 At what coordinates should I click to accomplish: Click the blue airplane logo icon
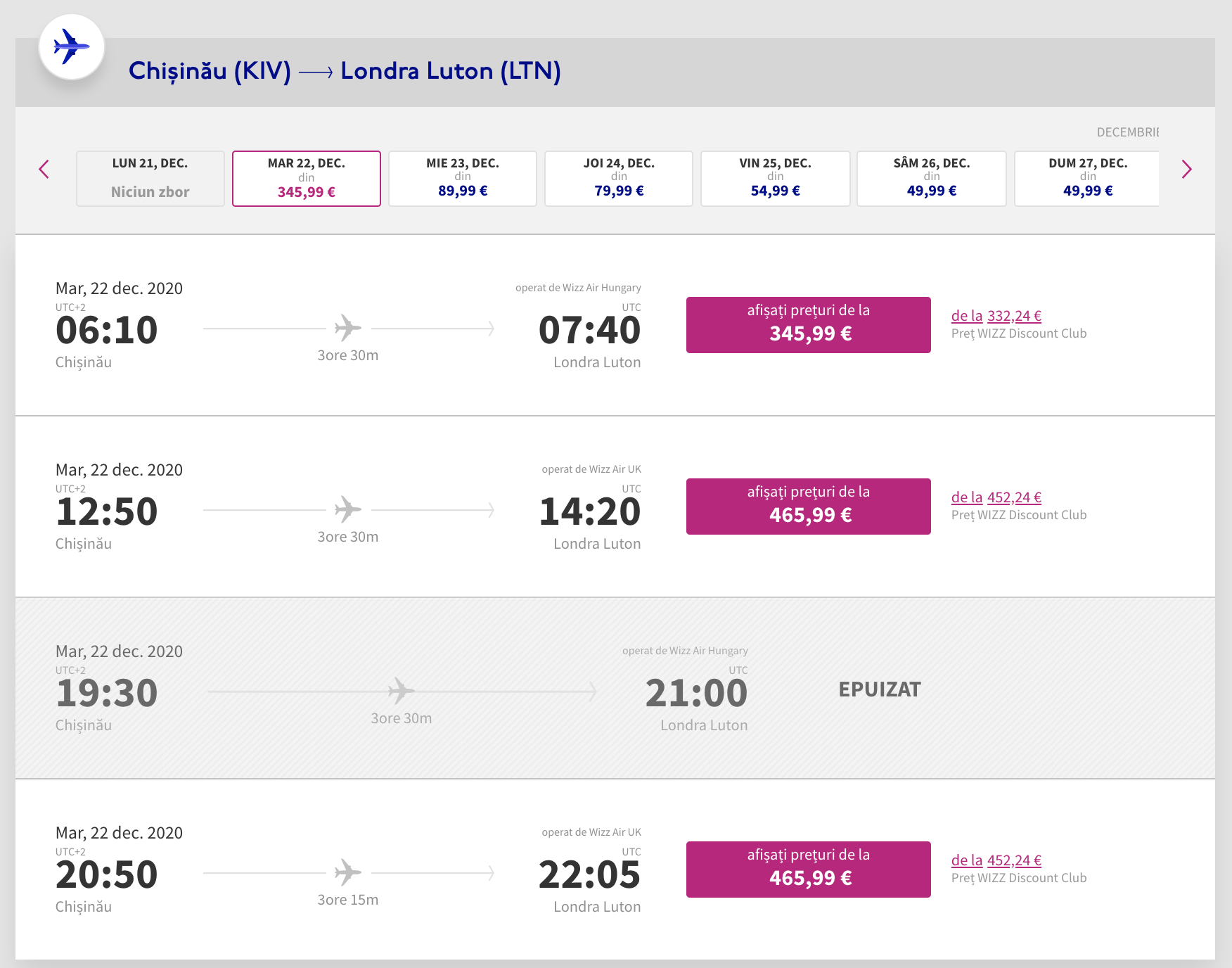[72, 47]
